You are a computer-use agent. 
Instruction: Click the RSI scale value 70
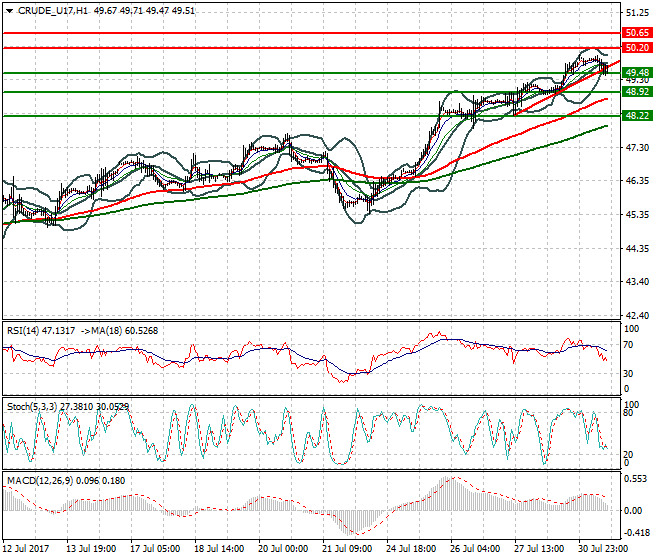pyautogui.click(x=628, y=345)
